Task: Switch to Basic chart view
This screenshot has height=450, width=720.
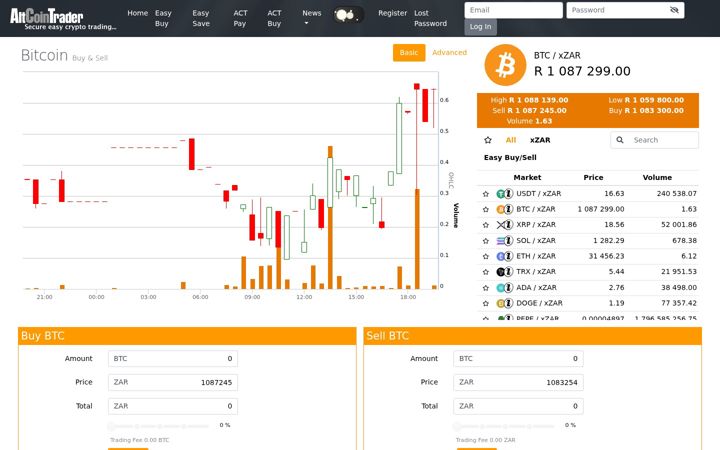Action: pyautogui.click(x=409, y=52)
